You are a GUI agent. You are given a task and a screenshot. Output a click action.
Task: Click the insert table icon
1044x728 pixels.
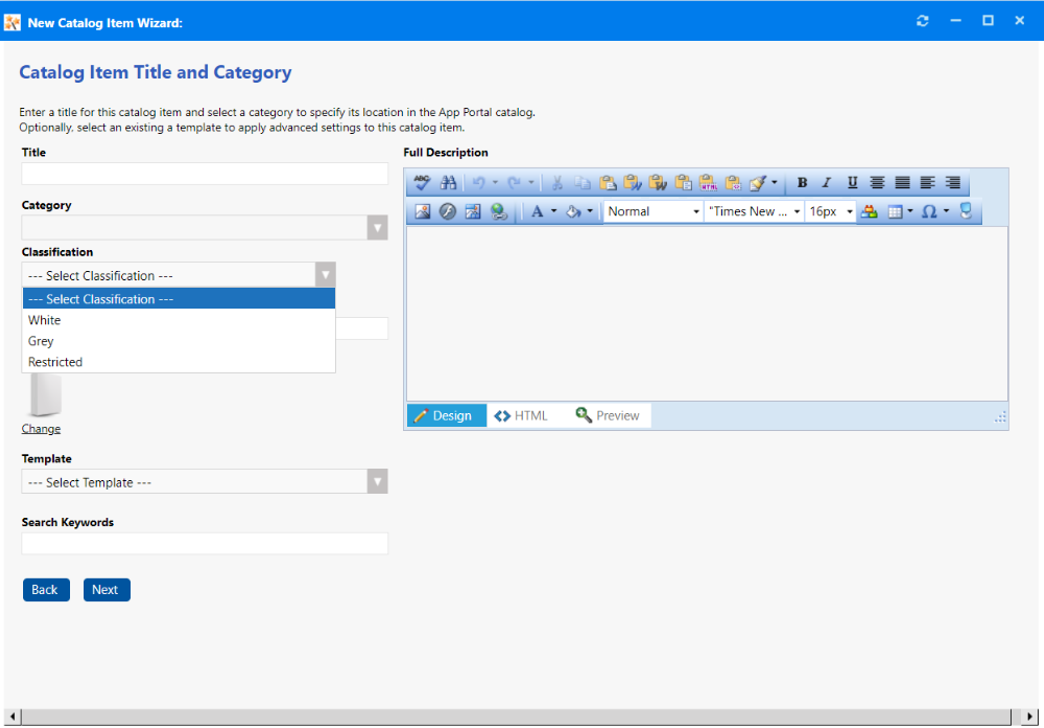(896, 212)
